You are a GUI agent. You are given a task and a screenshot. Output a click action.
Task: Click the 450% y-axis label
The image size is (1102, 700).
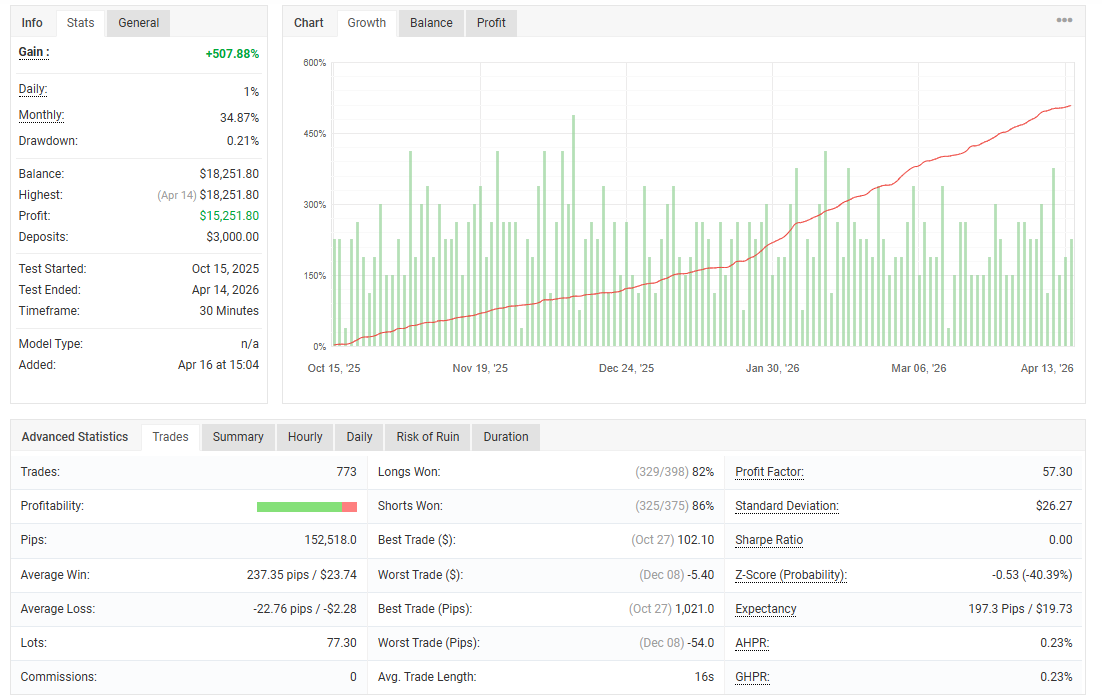(314, 134)
